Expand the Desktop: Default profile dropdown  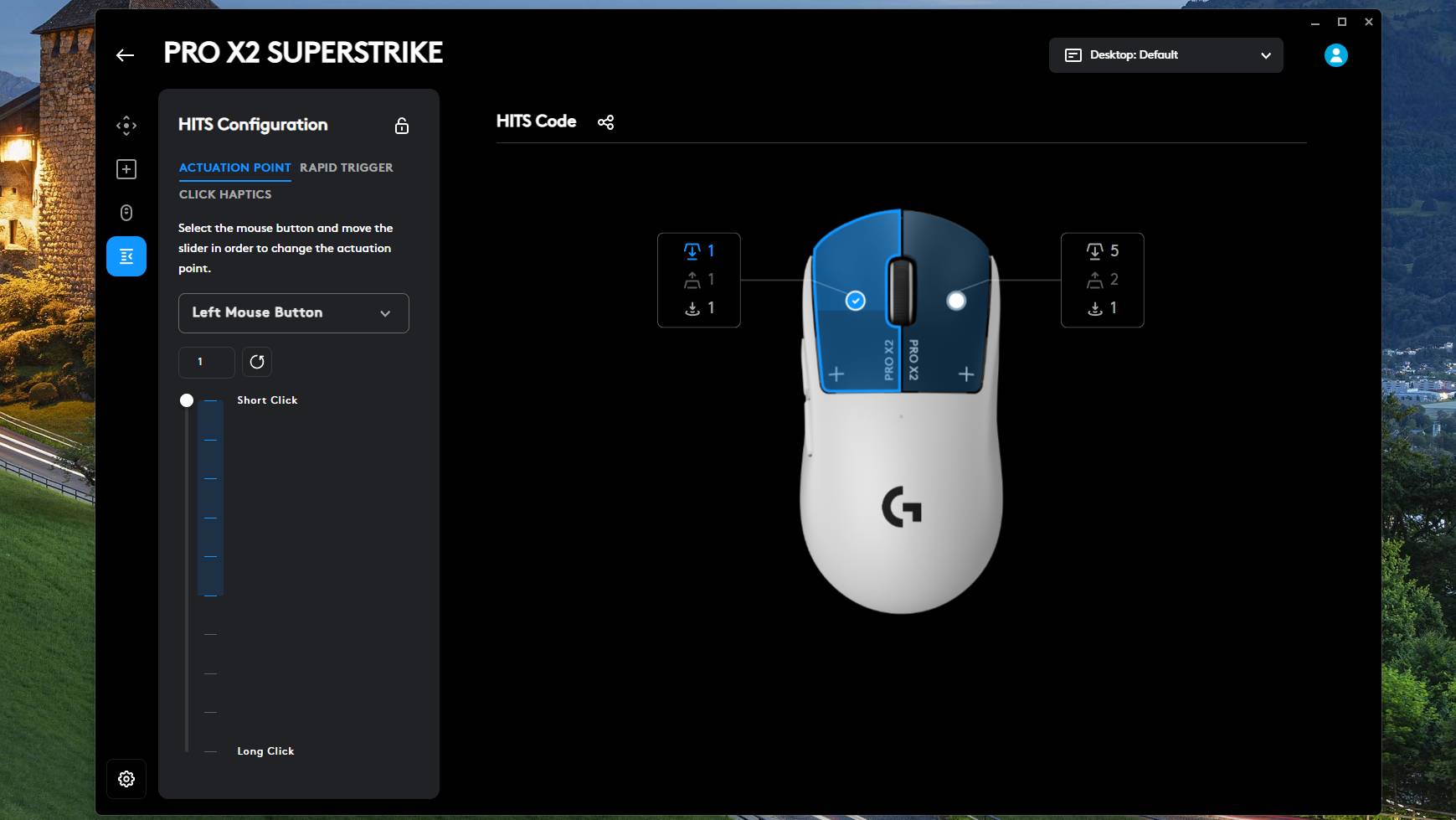point(1166,54)
